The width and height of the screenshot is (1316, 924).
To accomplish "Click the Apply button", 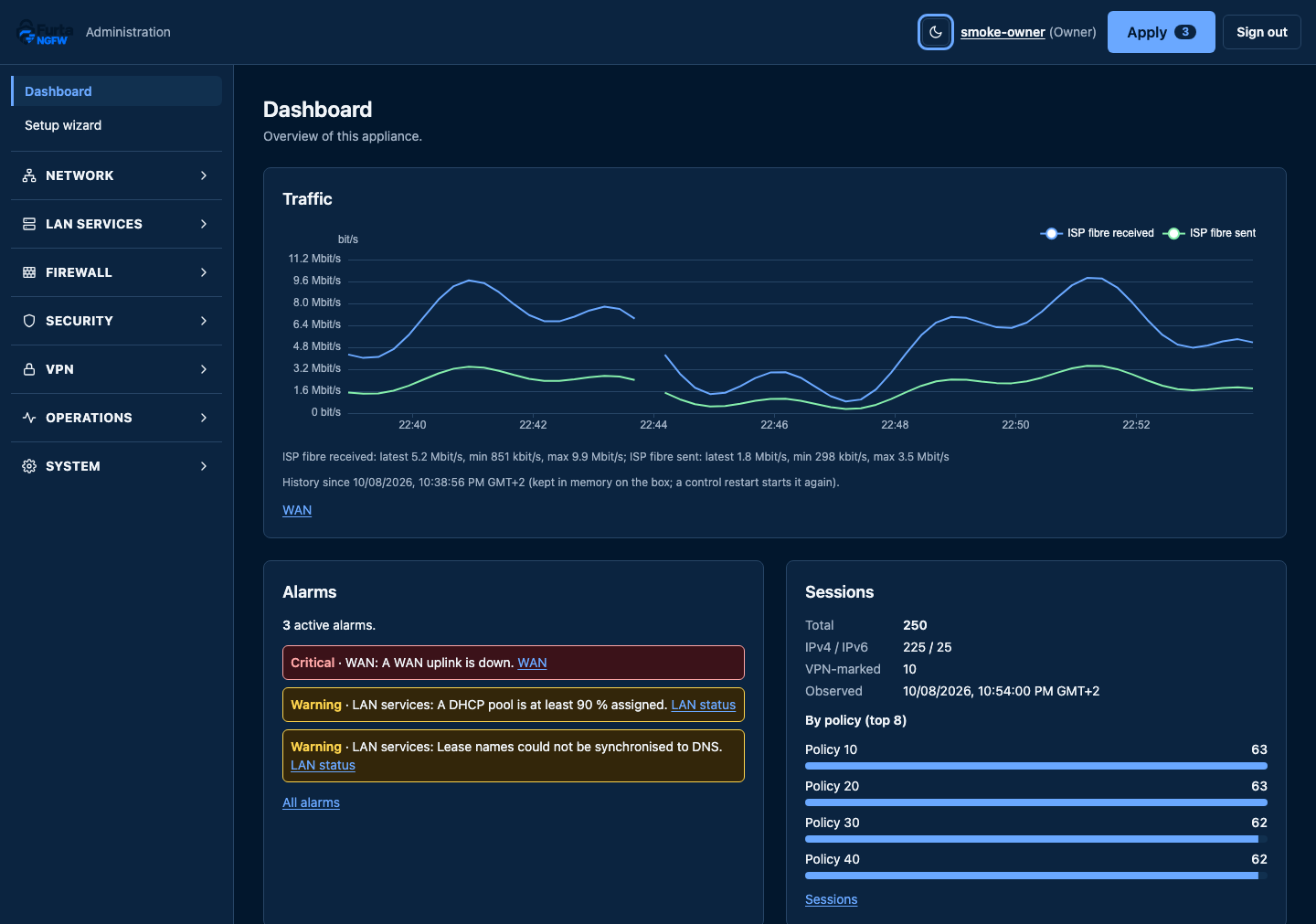I will click(1161, 32).
